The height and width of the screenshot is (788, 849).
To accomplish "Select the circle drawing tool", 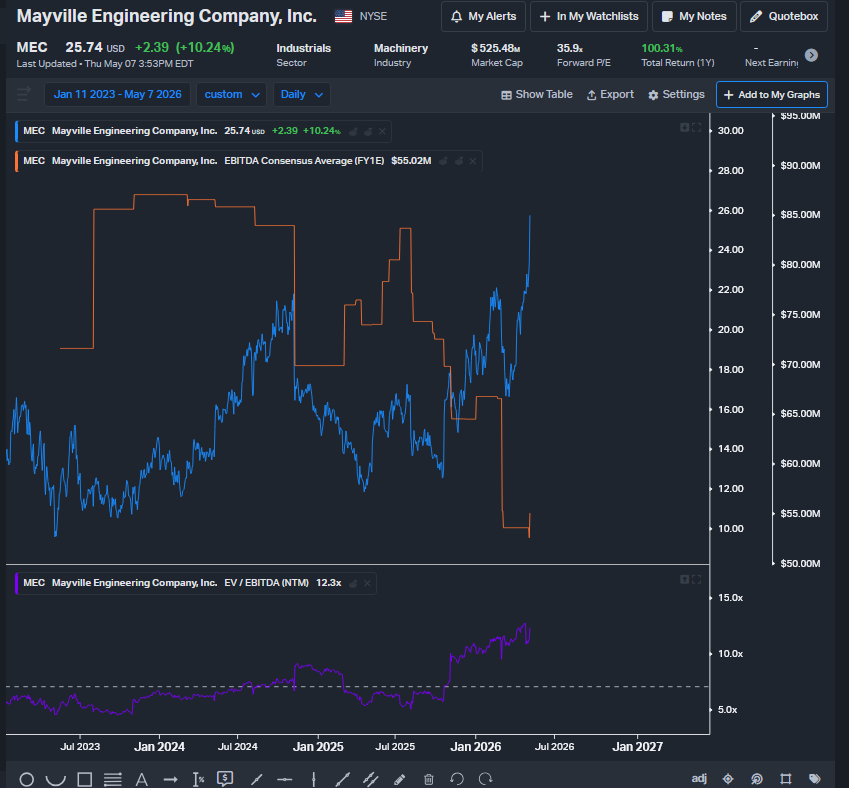I will pos(27,779).
